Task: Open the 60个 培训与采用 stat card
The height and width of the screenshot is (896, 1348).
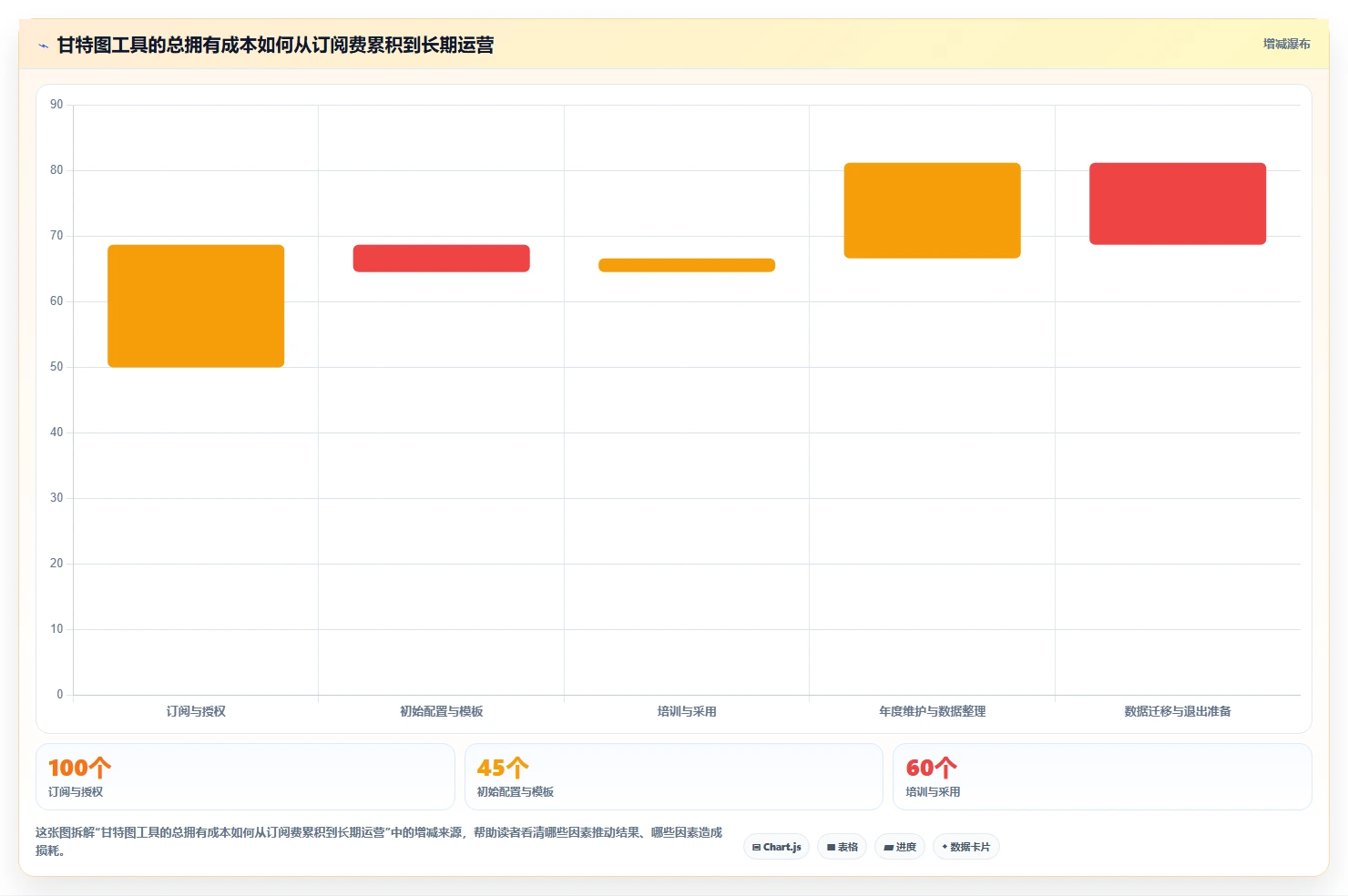Action: [1102, 777]
